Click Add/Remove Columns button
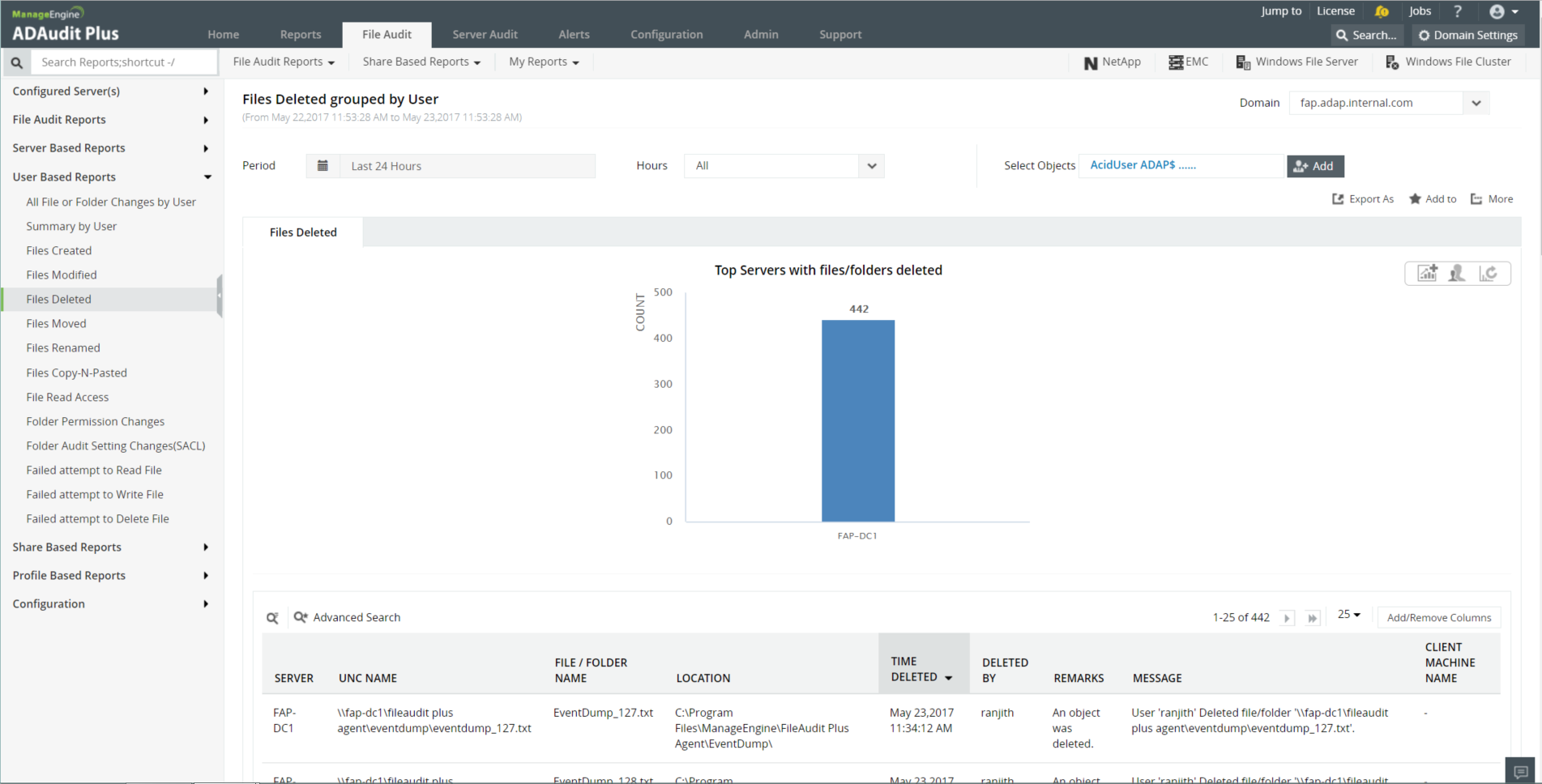Image resolution: width=1542 pixels, height=784 pixels. pyautogui.click(x=1438, y=618)
